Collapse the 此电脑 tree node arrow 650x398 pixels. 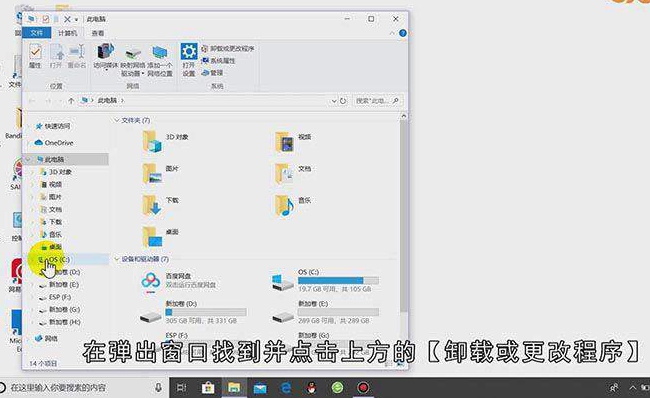point(28,159)
